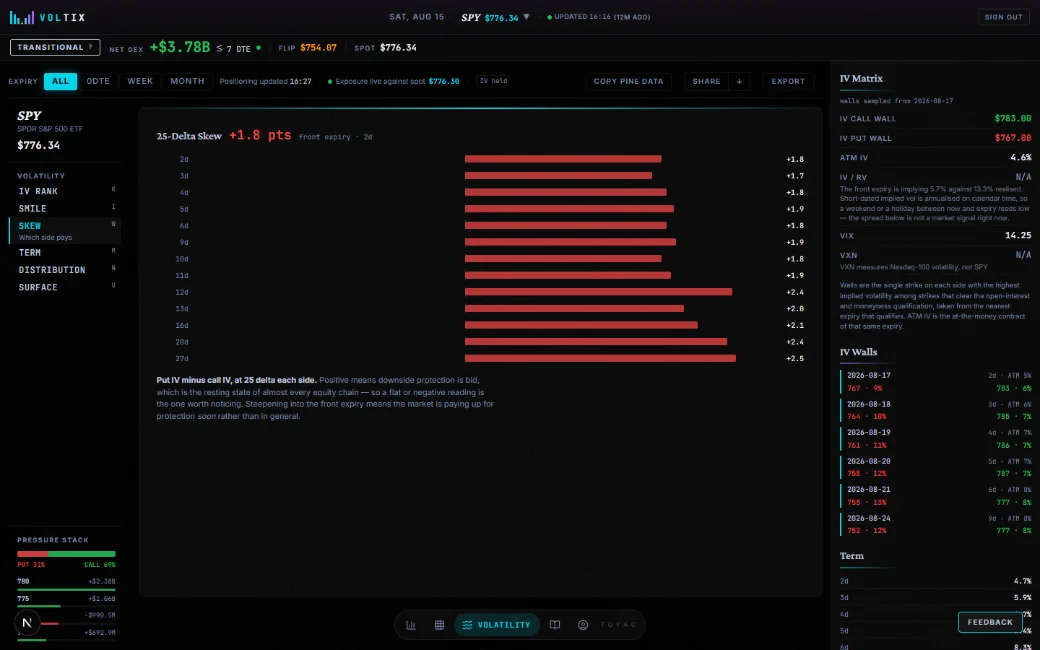Screen dimensions: 1040x650
Task: Select the 0DTE expiry filter
Action: 98,81
